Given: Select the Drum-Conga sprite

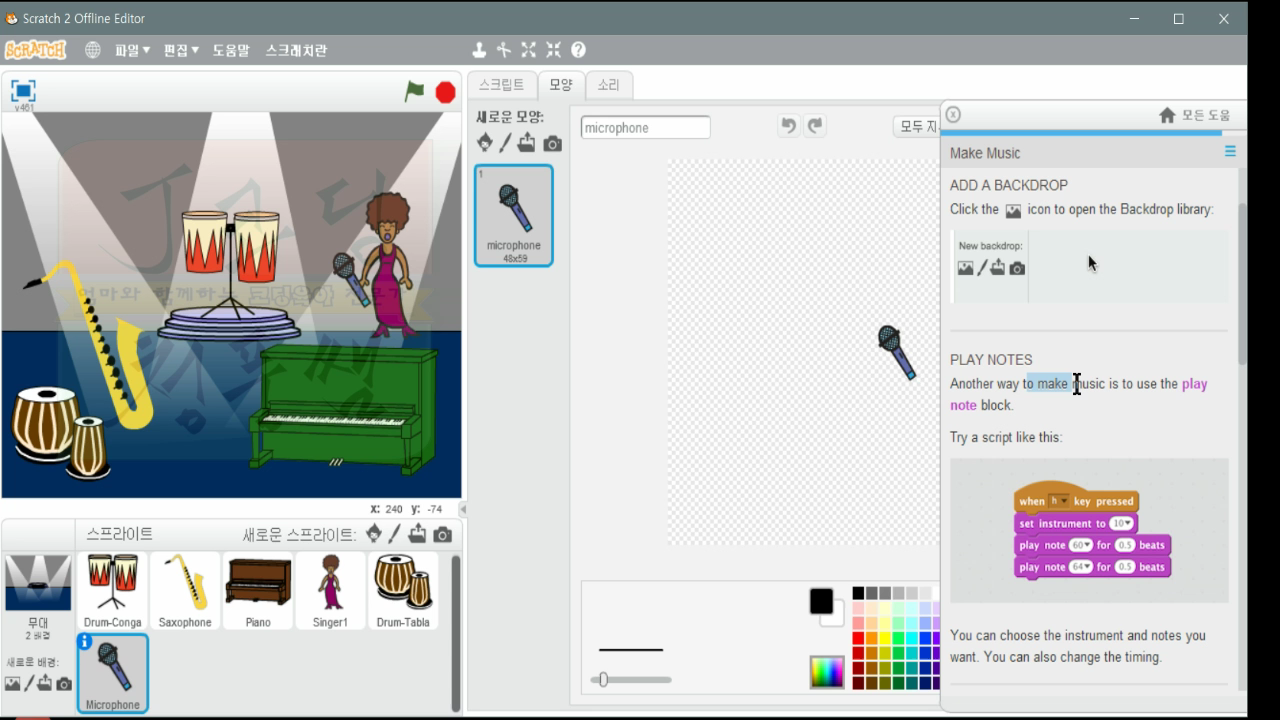Looking at the screenshot, I should [112, 591].
